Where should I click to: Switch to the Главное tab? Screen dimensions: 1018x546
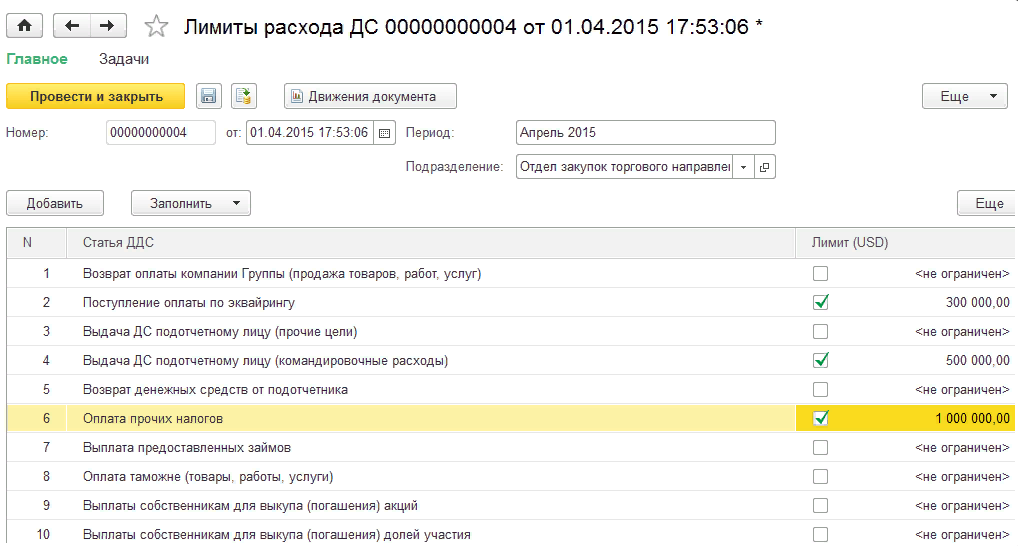tap(37, 59)
